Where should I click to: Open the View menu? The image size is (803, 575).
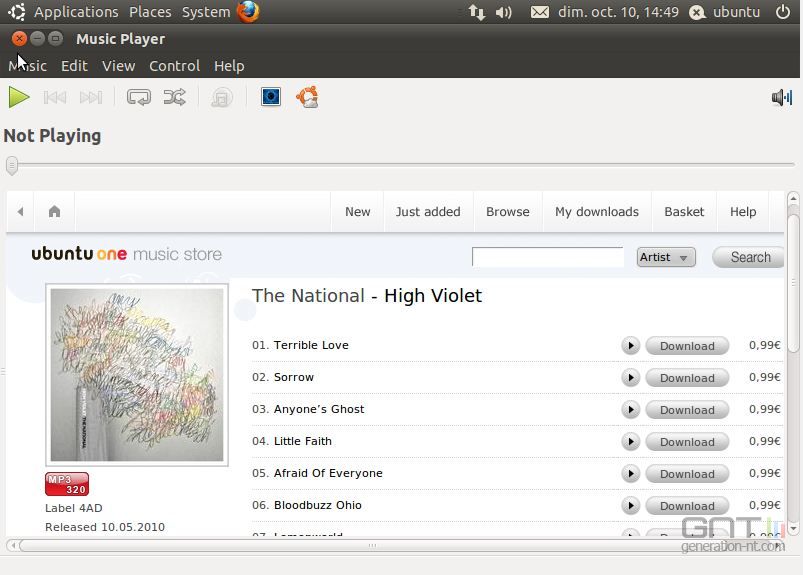coord(118,66)
